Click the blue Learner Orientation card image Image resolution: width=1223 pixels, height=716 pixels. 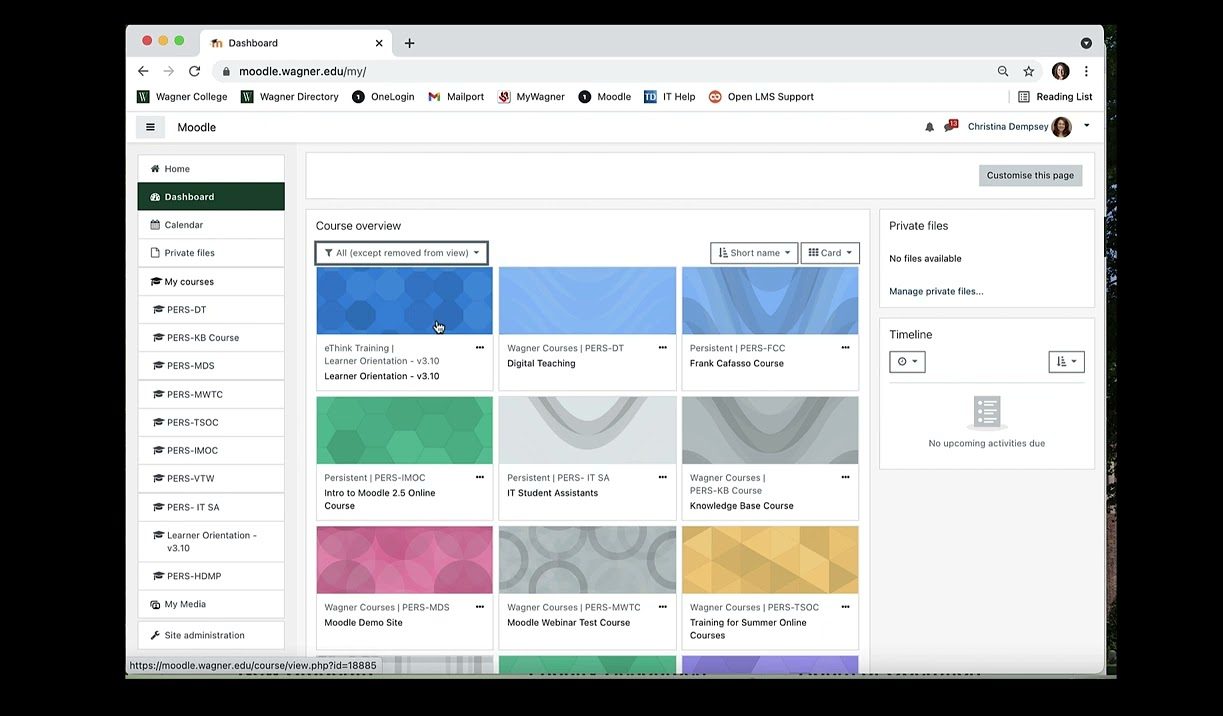pos(404,301)
